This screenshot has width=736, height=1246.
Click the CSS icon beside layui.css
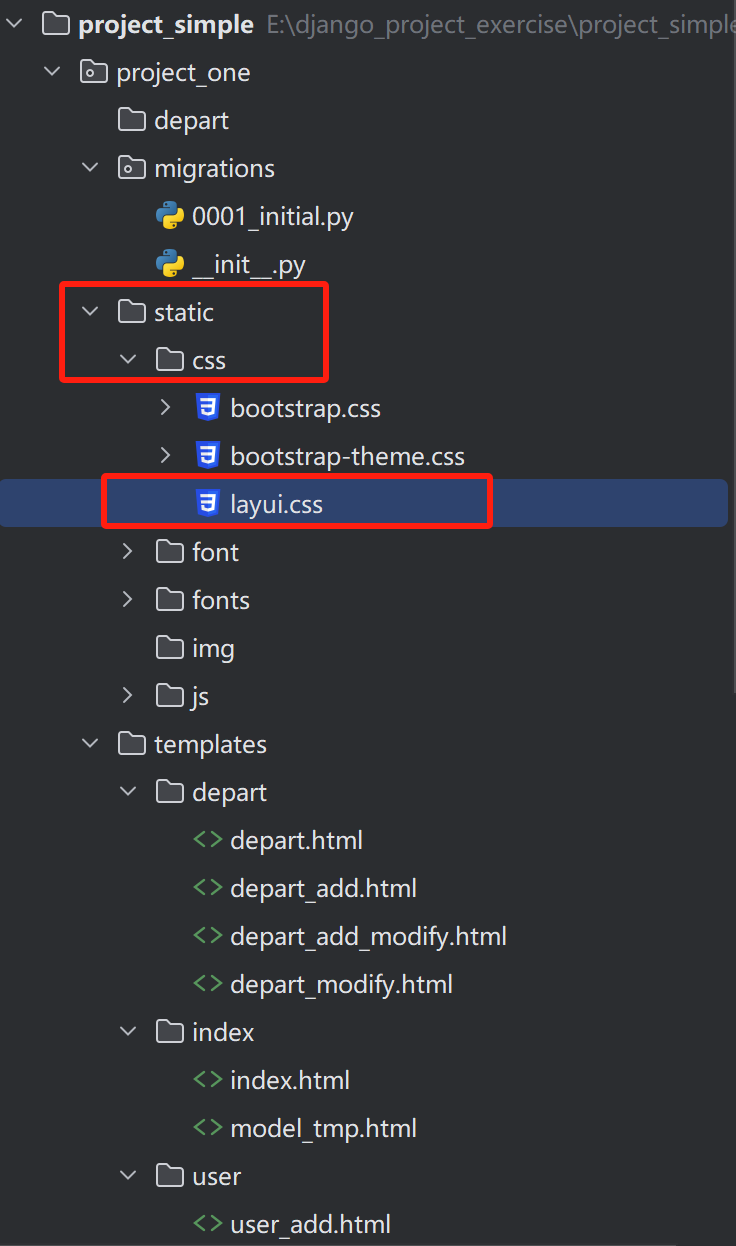pyautogui.click(x=208, y=504)
